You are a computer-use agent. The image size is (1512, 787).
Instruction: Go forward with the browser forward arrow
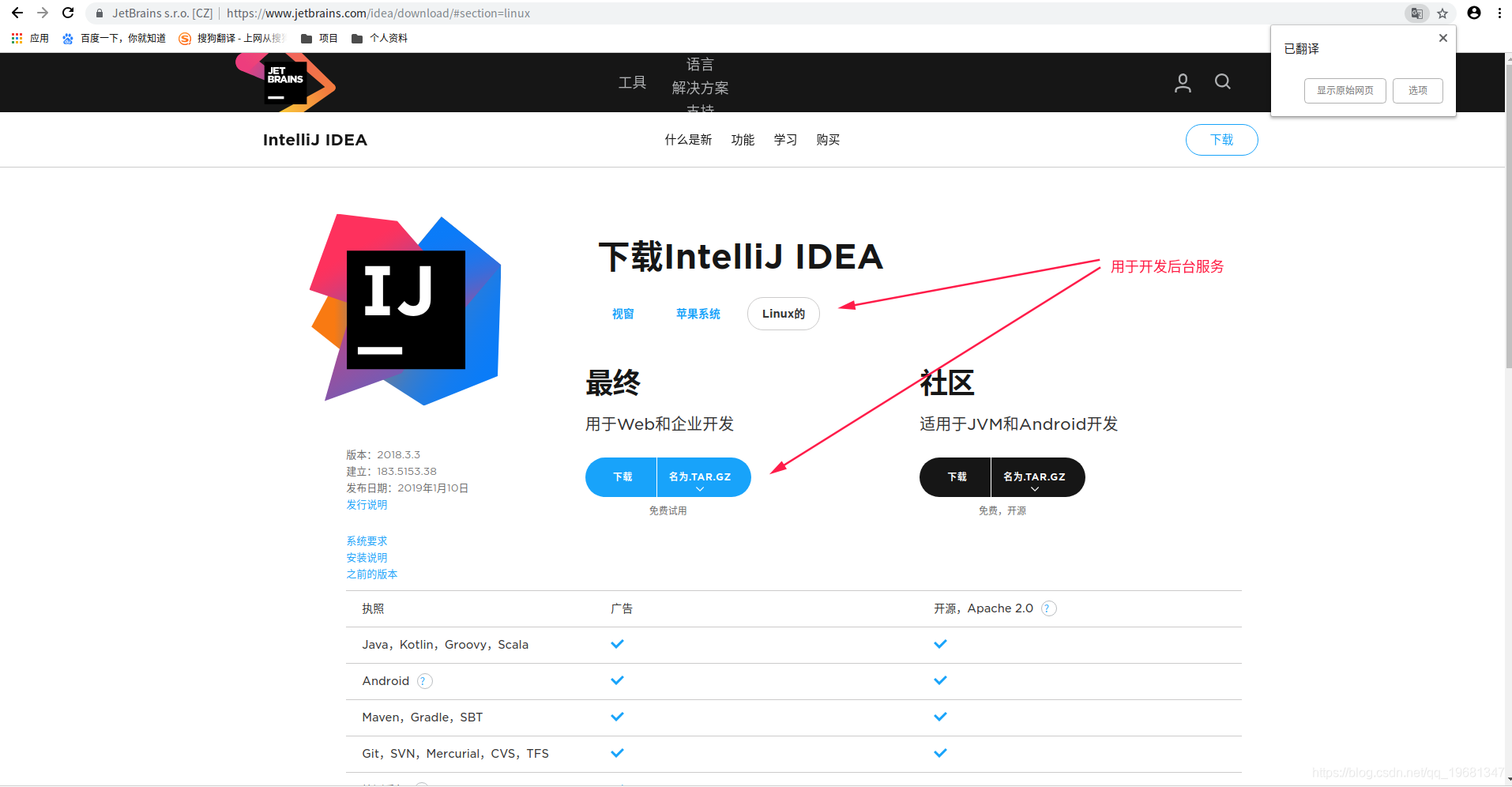coord(43,13)
